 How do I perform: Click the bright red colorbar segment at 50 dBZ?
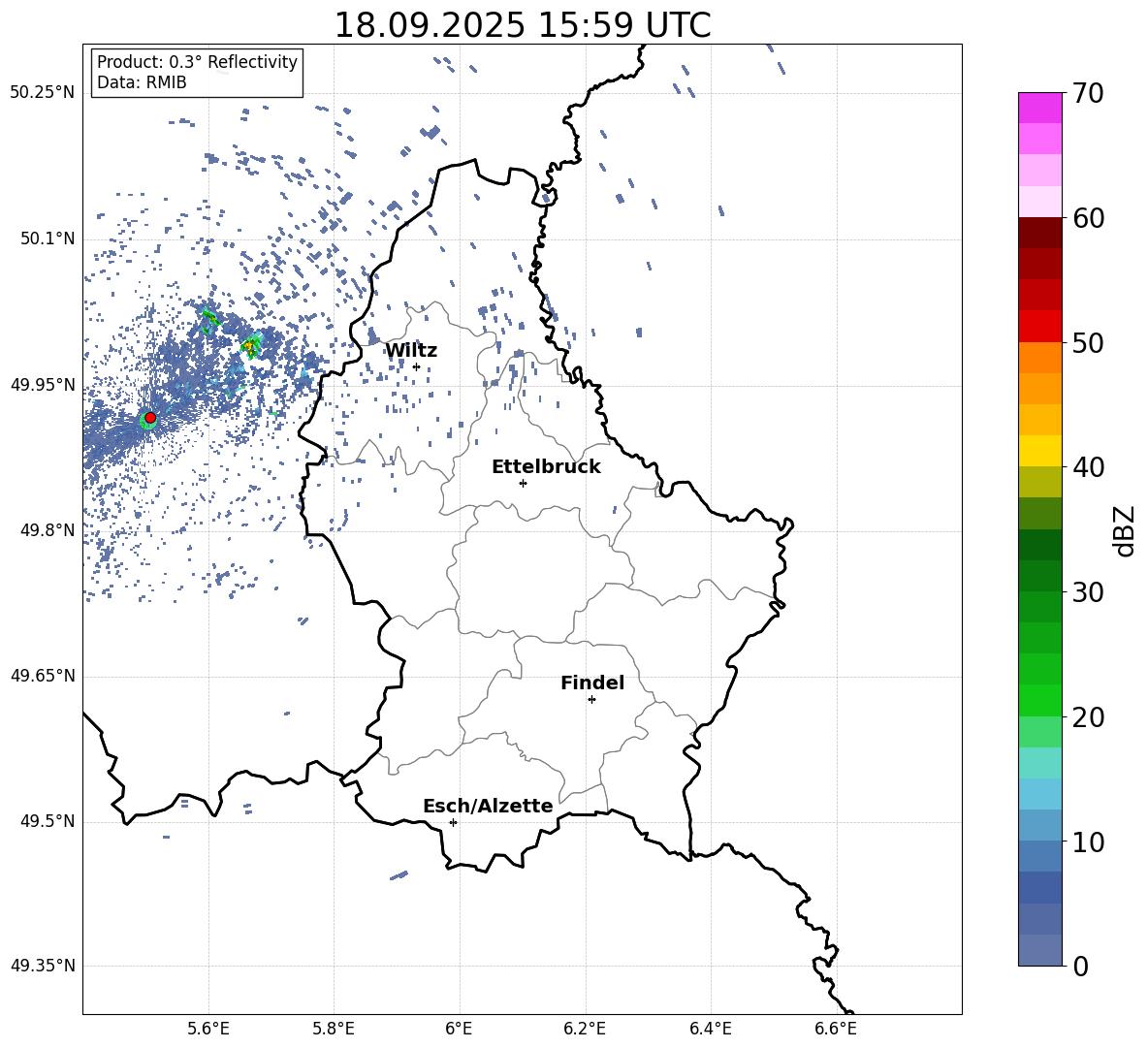tap(1040, 327)
